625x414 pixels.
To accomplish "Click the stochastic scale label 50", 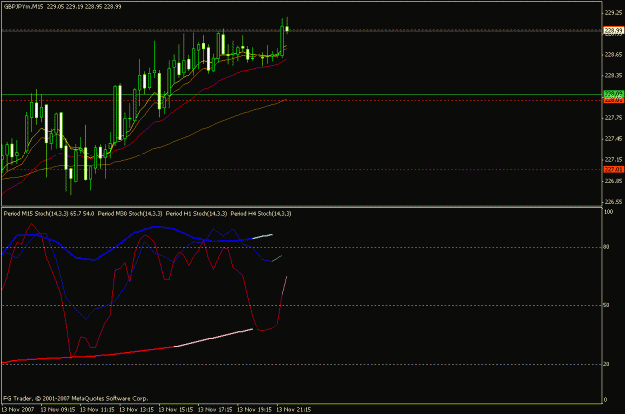I will pyautogui.click(x=607, y=305).
